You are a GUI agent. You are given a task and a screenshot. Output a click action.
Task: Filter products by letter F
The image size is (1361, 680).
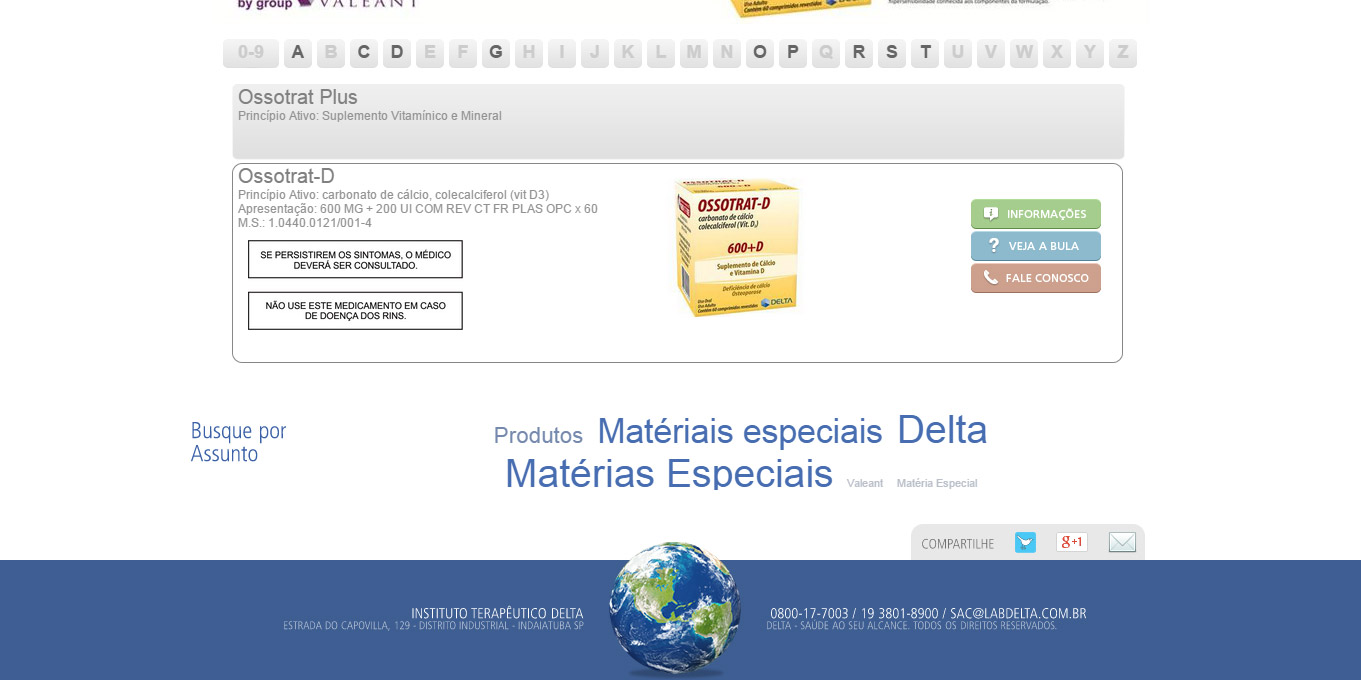click(x=463, y=53)
